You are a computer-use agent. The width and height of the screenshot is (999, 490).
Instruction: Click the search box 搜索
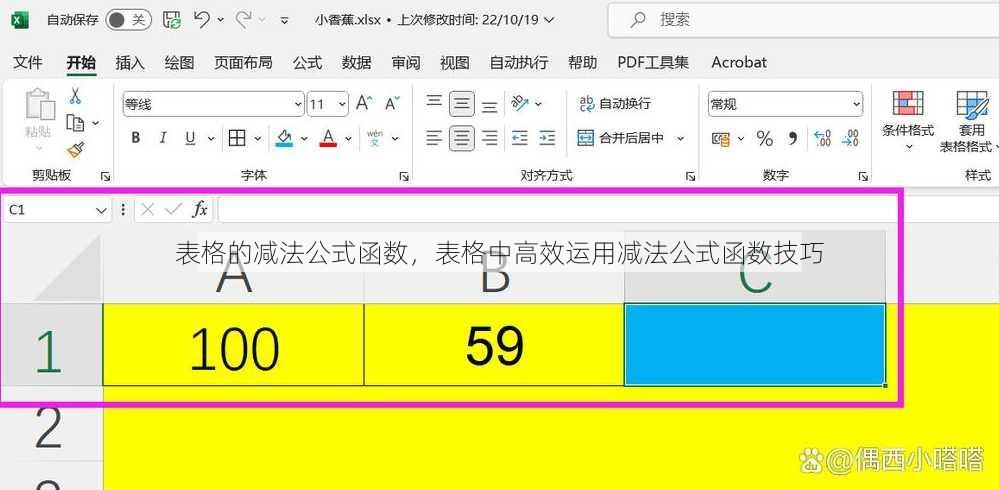pos(803,20)
